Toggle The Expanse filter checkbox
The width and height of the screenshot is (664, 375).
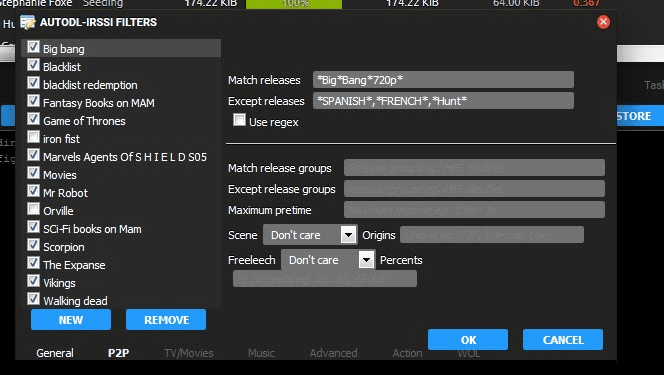click(x=33, y=263)
